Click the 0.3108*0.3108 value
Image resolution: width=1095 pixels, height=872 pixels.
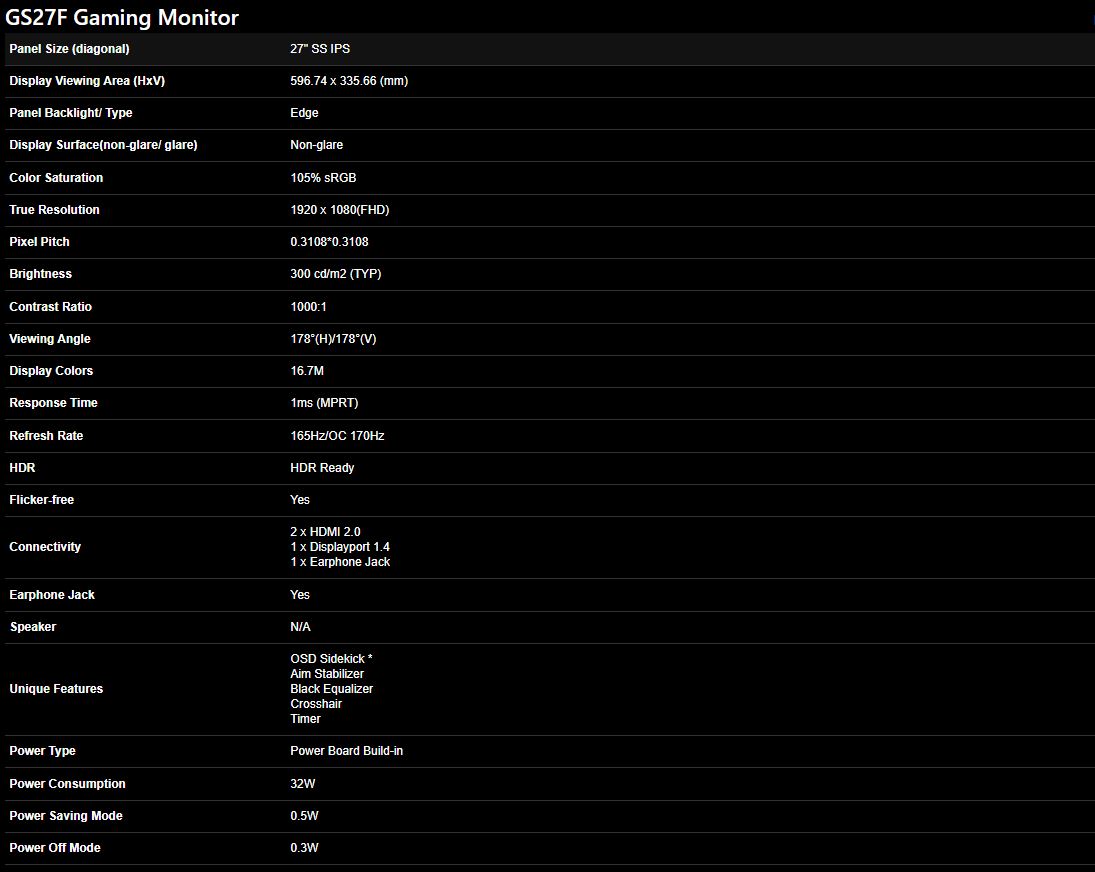[x=329, y=242]
